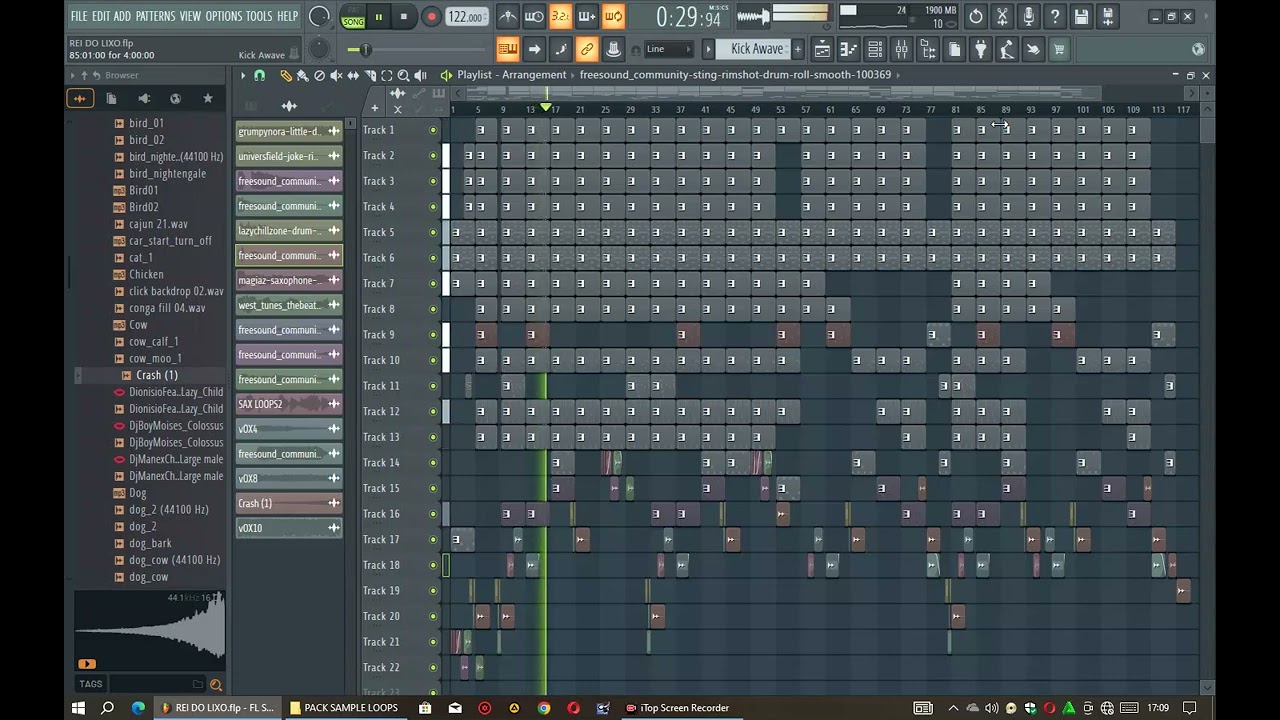Image resolution: width=1280 pixels, height=720 pixels.
Task: Click the one-click audio recording microphone icon
Action: 1029,16
